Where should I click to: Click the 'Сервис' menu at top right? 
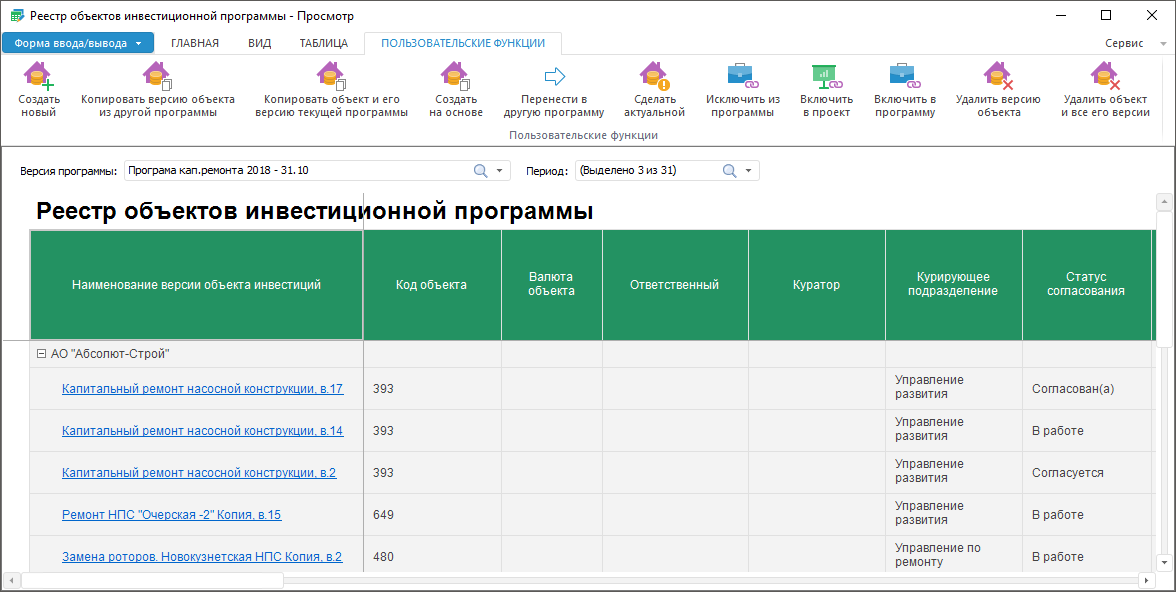1124,44
